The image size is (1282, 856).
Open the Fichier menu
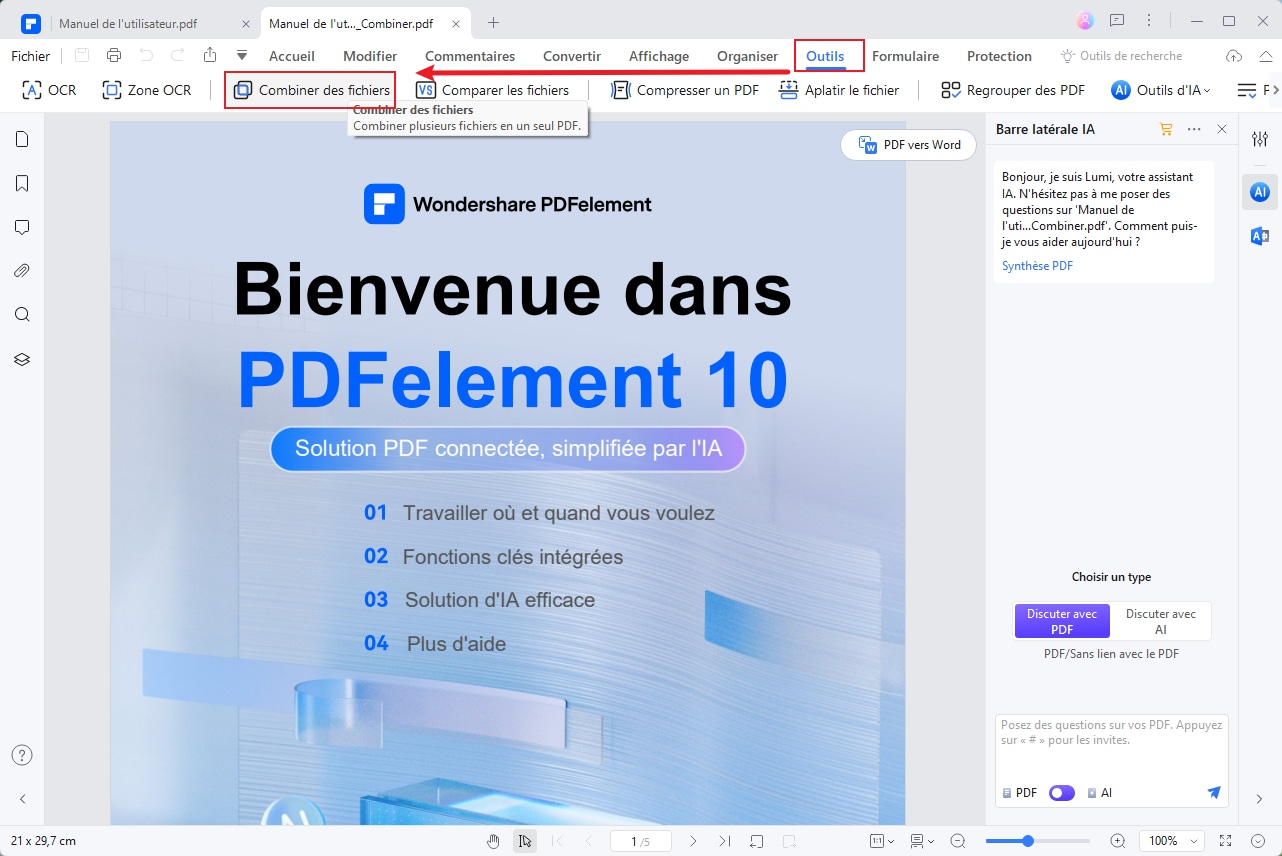(31, 56)
